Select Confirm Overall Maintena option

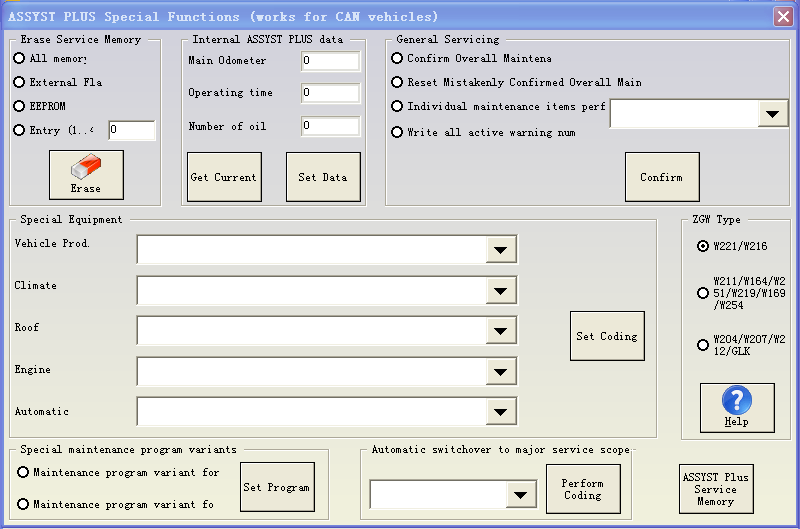397,58
